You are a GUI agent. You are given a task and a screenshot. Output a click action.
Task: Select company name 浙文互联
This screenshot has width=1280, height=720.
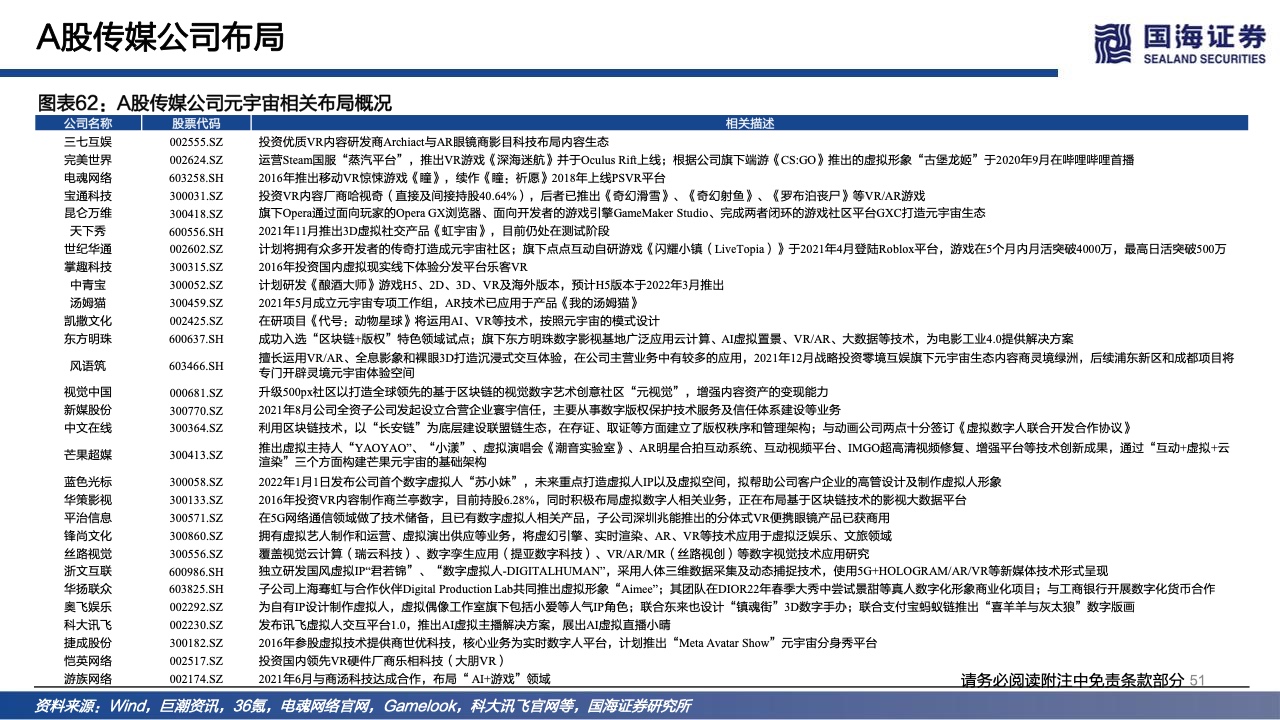(88, 571)
